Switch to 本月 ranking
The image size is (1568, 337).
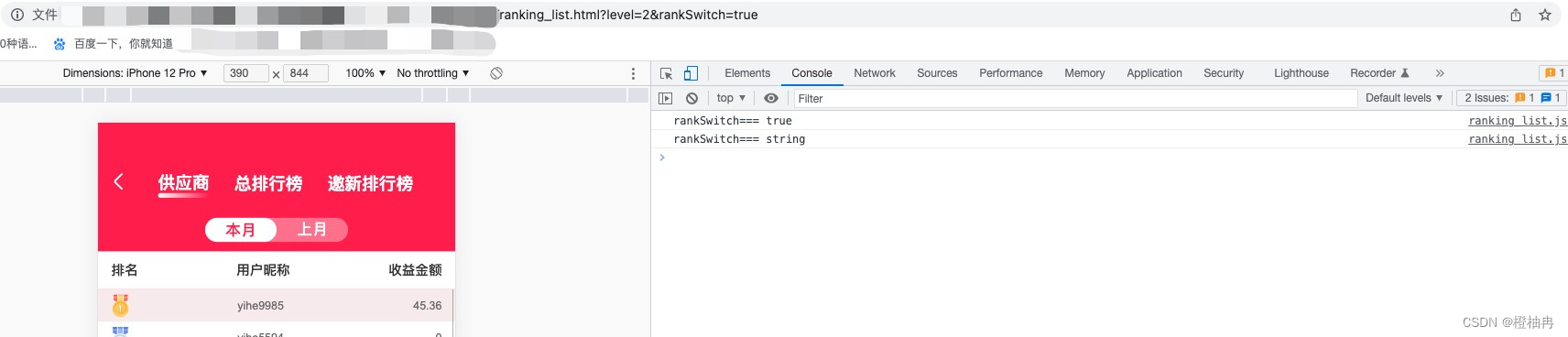point(240,230)
